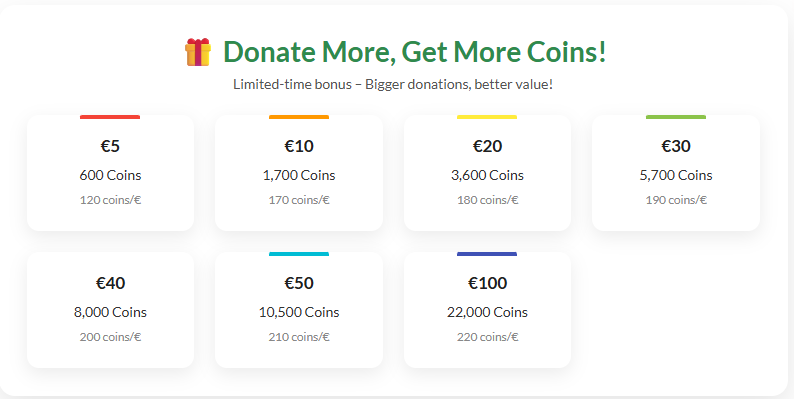Click the green bar above €30
The height and width of the screenshot is (399, 794).
click(676, 117)
